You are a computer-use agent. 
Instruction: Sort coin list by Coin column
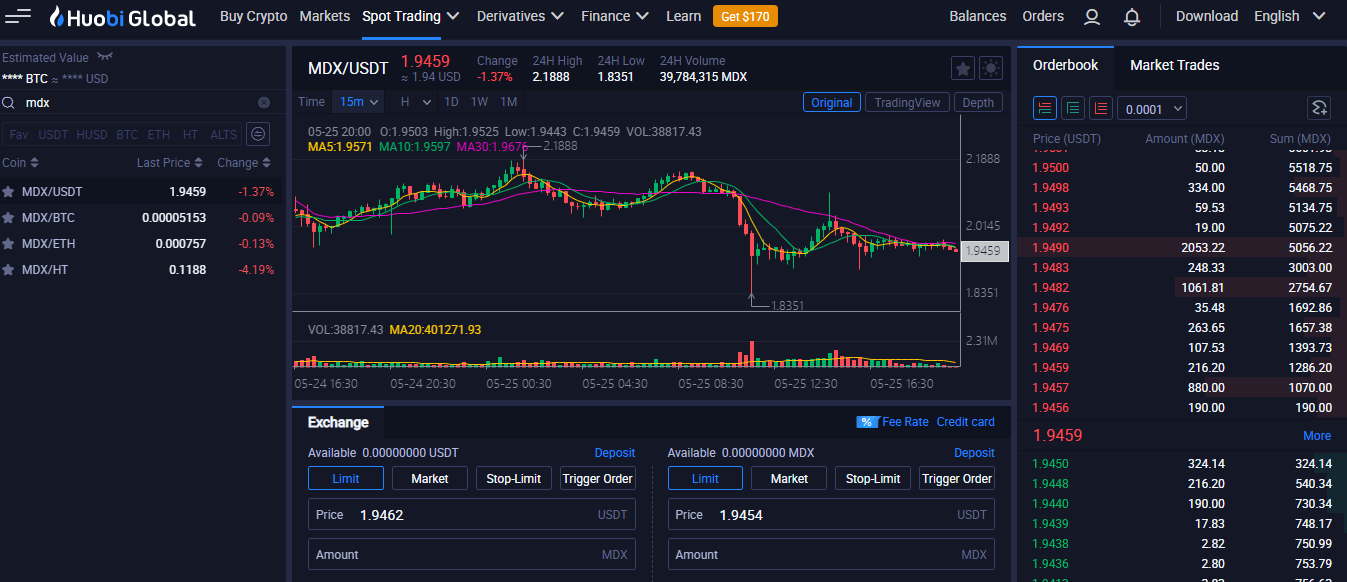coord(20,163)
